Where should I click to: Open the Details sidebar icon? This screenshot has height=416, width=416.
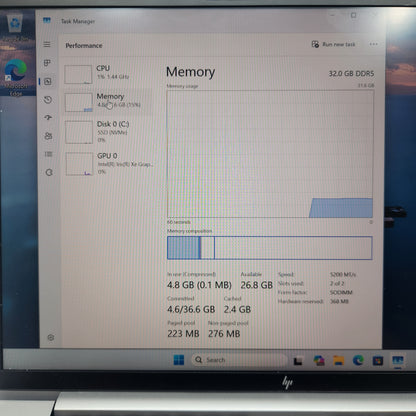coord(49,154)
